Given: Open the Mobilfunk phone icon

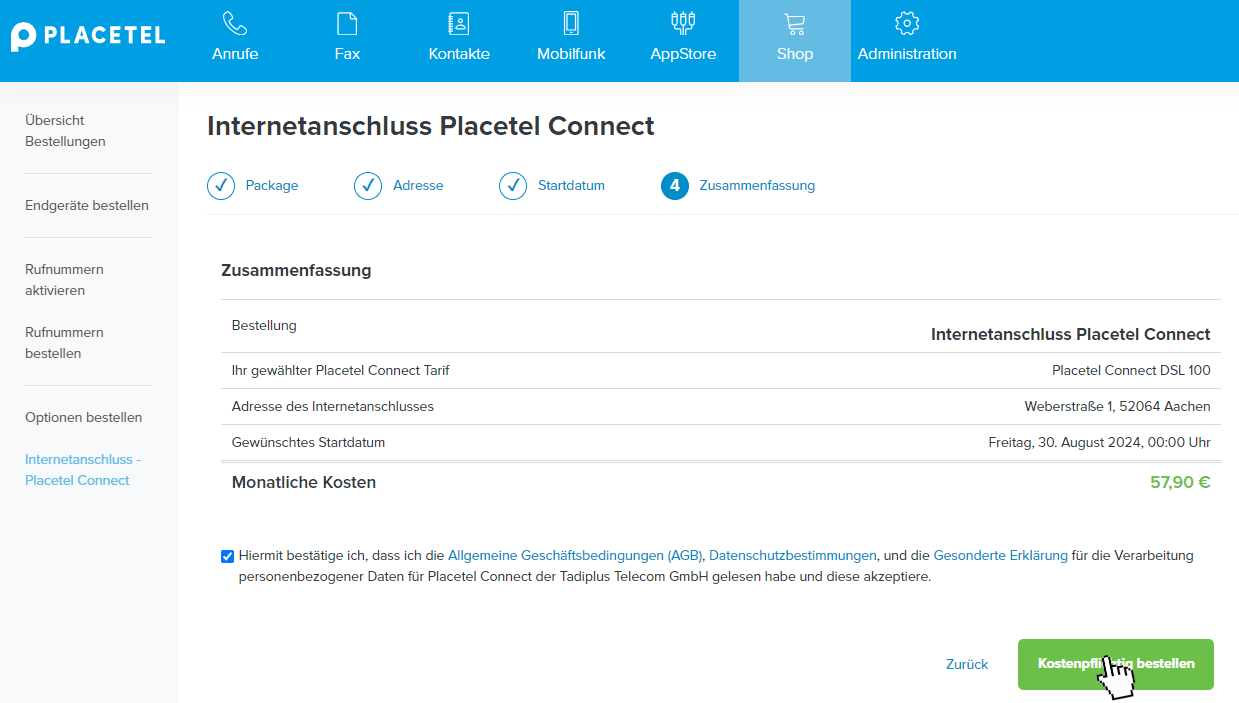Looking at the screenshot, I should (x=571, y=23).
